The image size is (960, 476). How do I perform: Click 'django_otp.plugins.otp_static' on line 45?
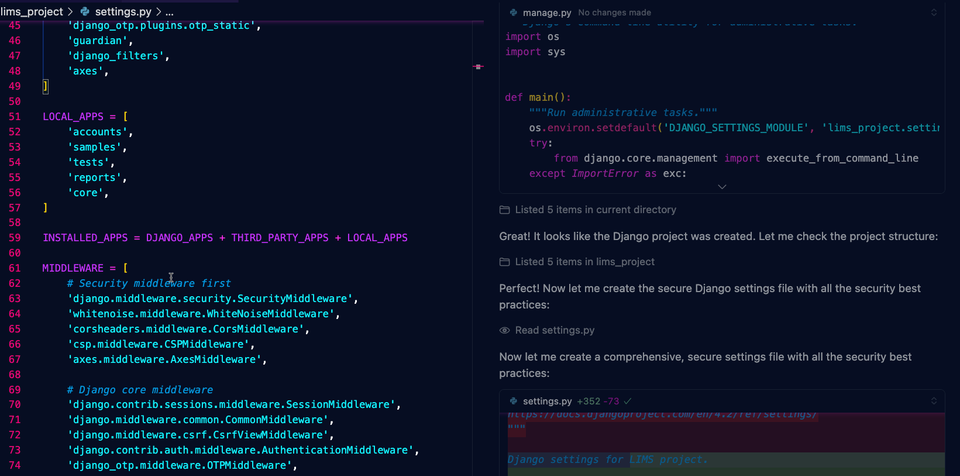161,26
